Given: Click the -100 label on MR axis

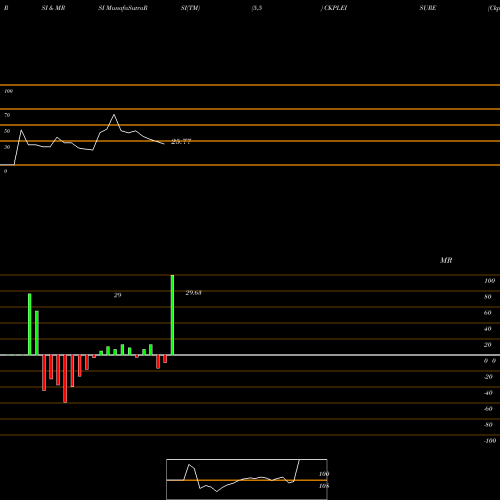Looking at the screenshot, I should point(490,441).
